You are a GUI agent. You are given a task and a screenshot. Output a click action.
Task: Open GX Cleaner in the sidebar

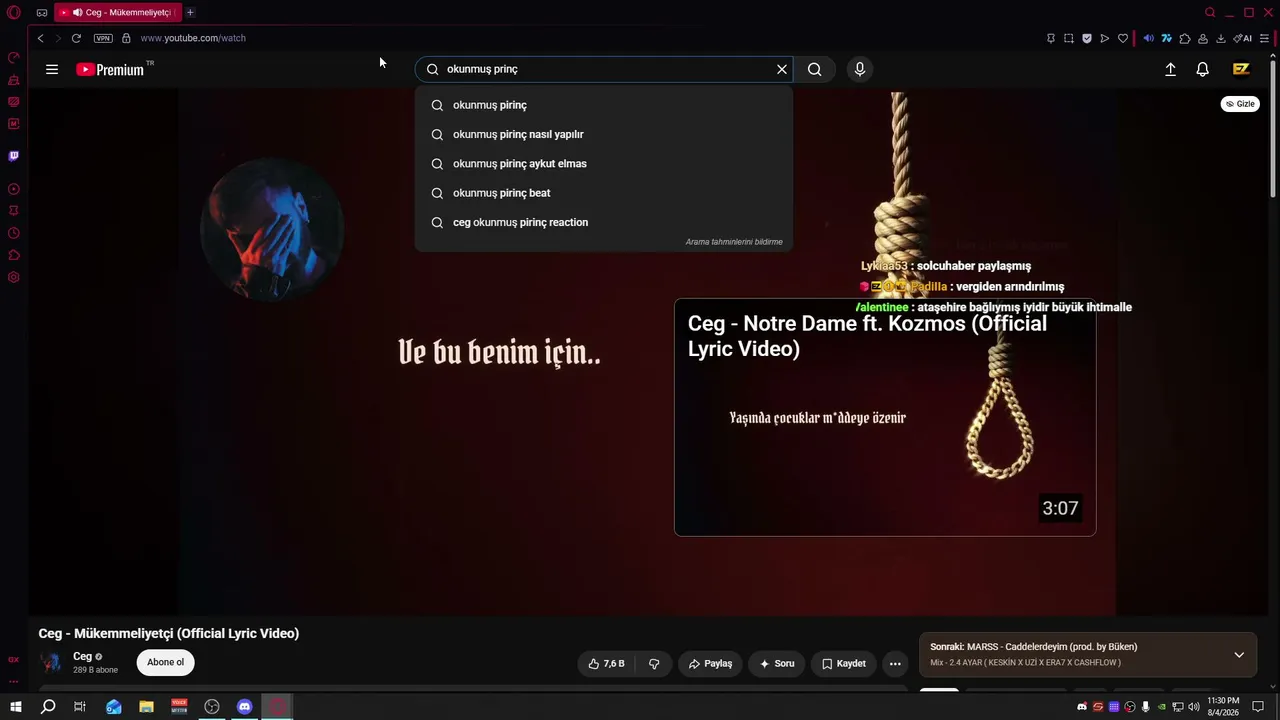(x=14, y=79)
